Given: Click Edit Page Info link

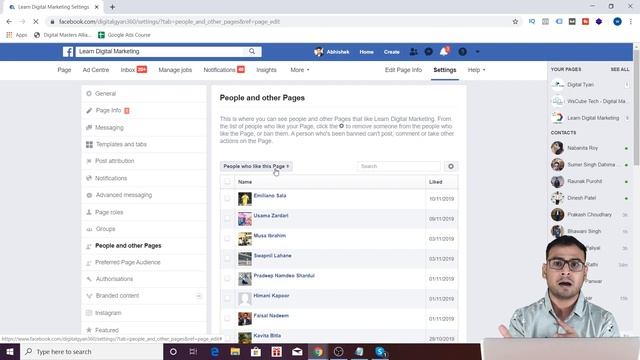Looking at the screenshot, I should 403,70.
